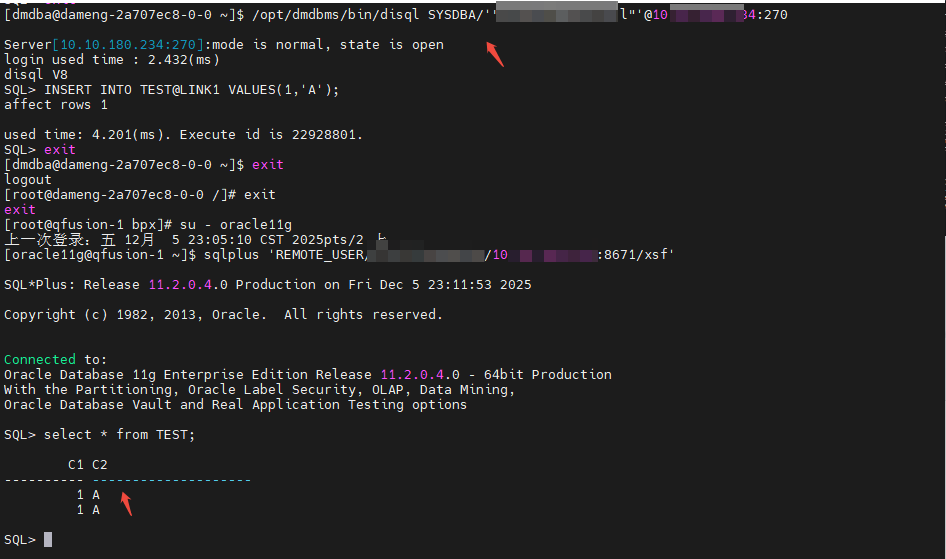Click the first '1 A' result row
This screenshot has width=946, height=559.
pyautogui.click(x=88, y=495)
